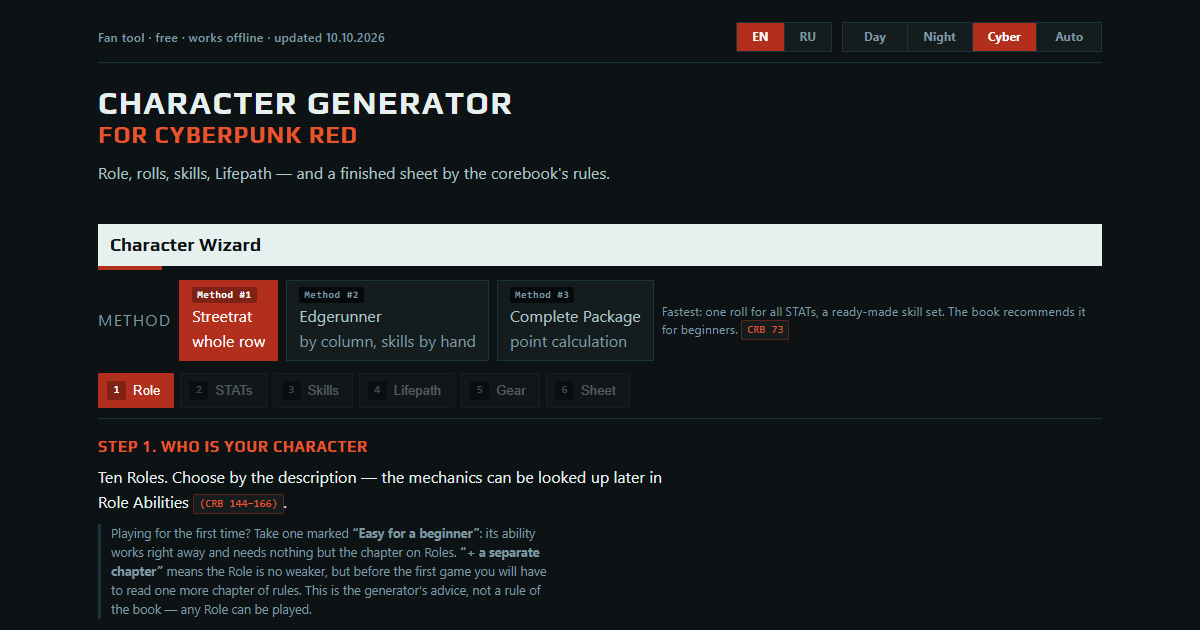Screen dimensions: 1200x630
Task: Switch language to EN
Action: point(760,37)
